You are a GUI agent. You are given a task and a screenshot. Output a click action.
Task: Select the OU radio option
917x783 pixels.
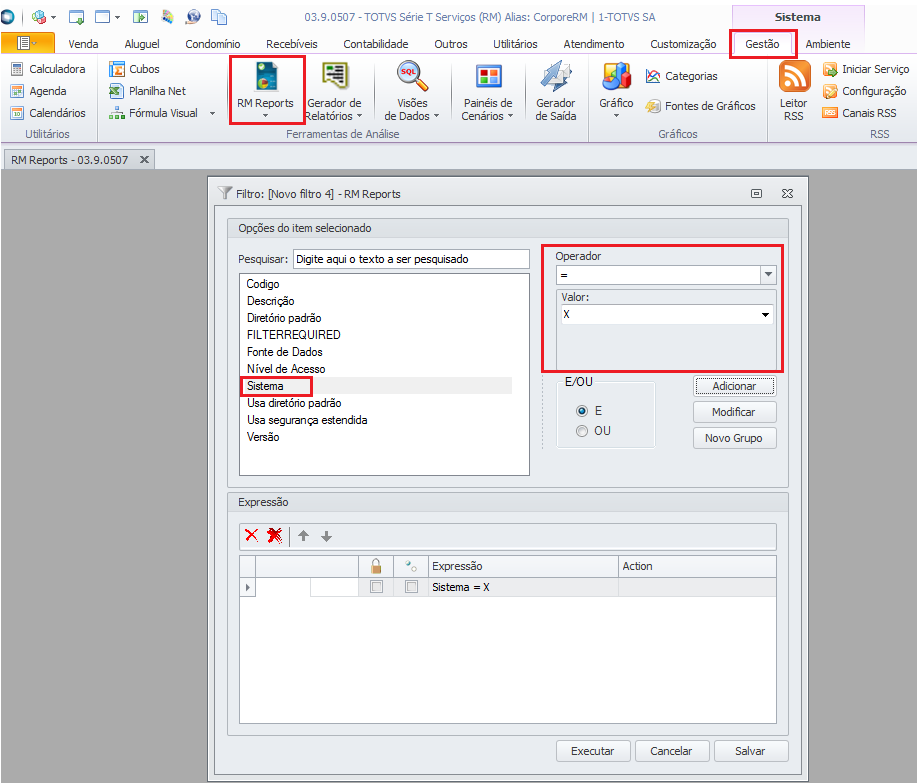(x=582, y=431)
